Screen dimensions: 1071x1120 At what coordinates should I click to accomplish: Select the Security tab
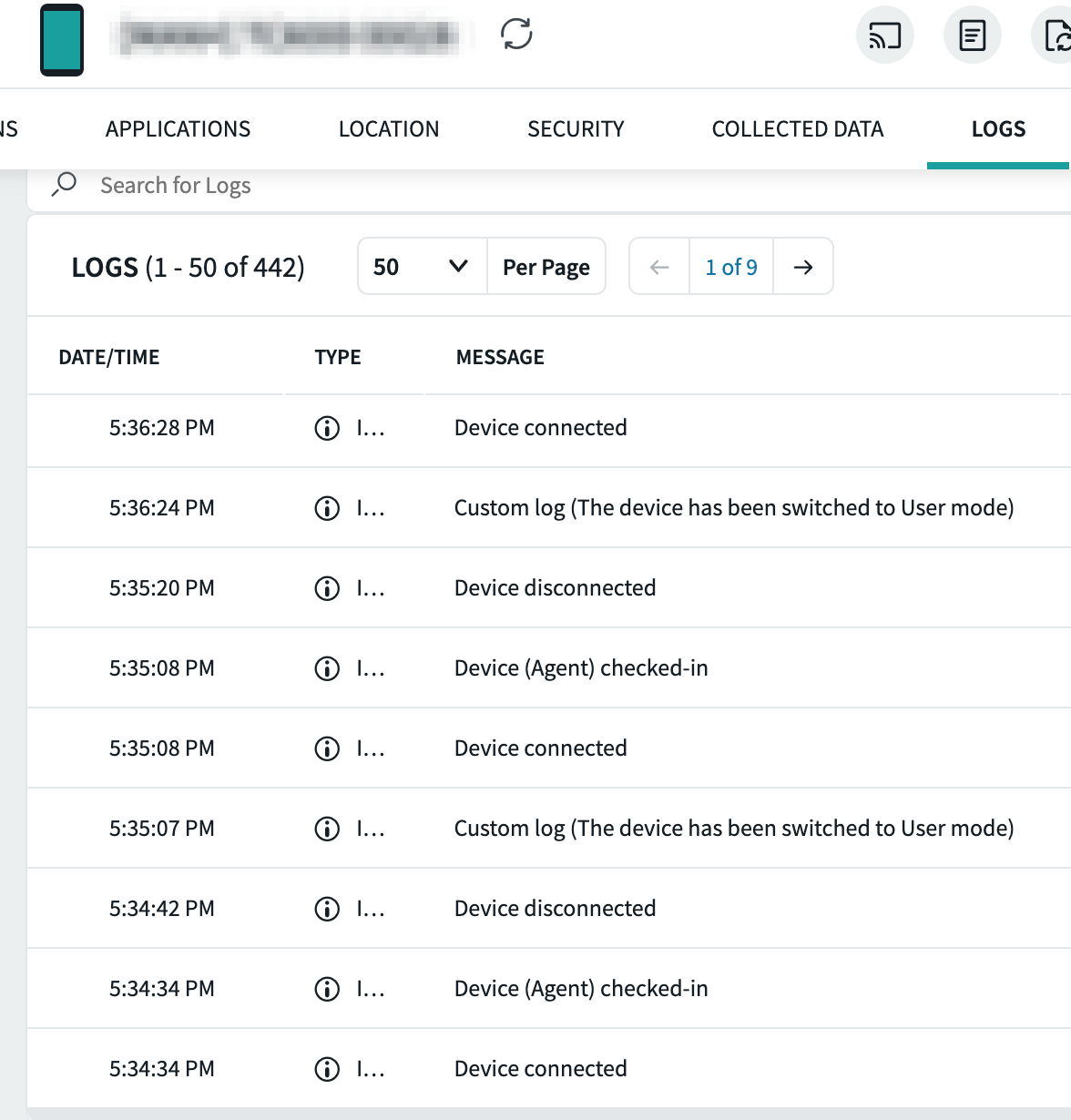click(x=576, y=129)
